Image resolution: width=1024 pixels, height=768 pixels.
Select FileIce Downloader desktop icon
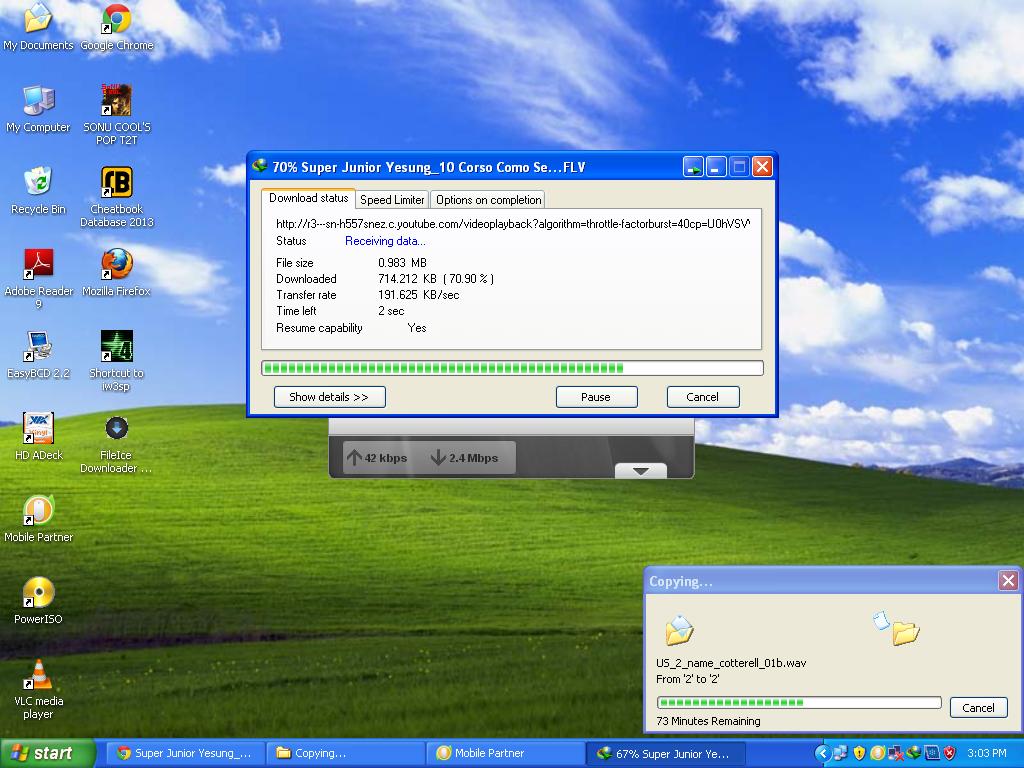pyautogui.click(x=116, y=443)
